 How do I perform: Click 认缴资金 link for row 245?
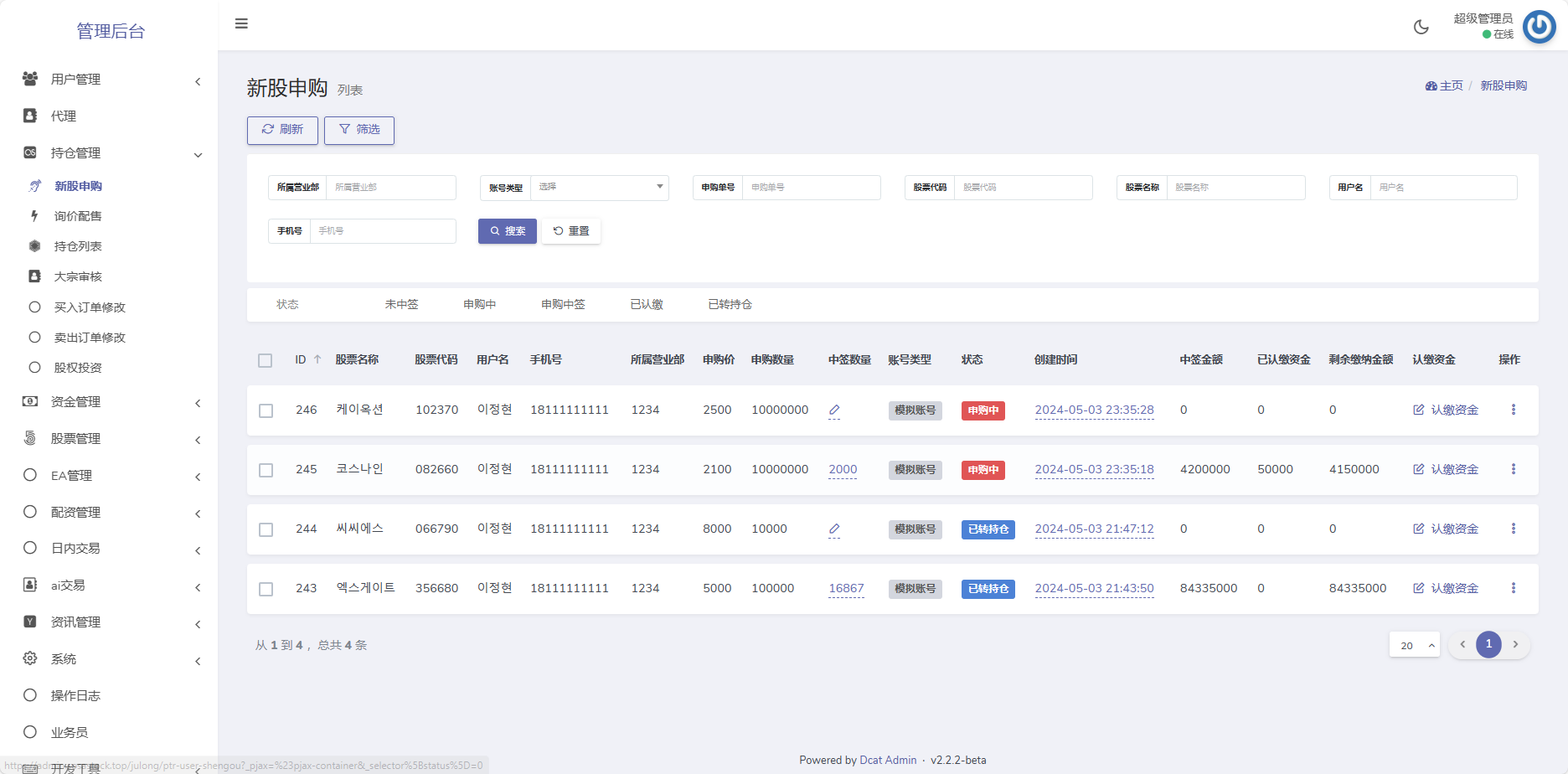click(1446, 469)
